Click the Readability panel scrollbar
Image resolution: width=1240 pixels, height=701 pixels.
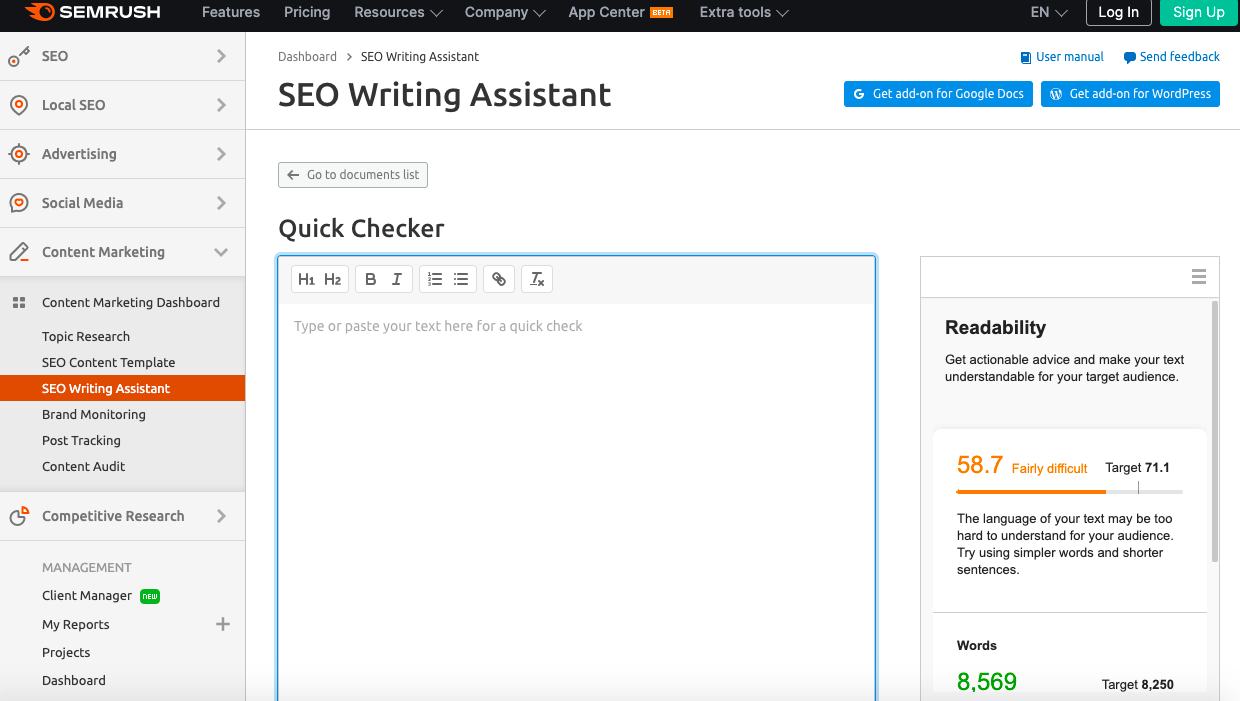point(1215,430)
